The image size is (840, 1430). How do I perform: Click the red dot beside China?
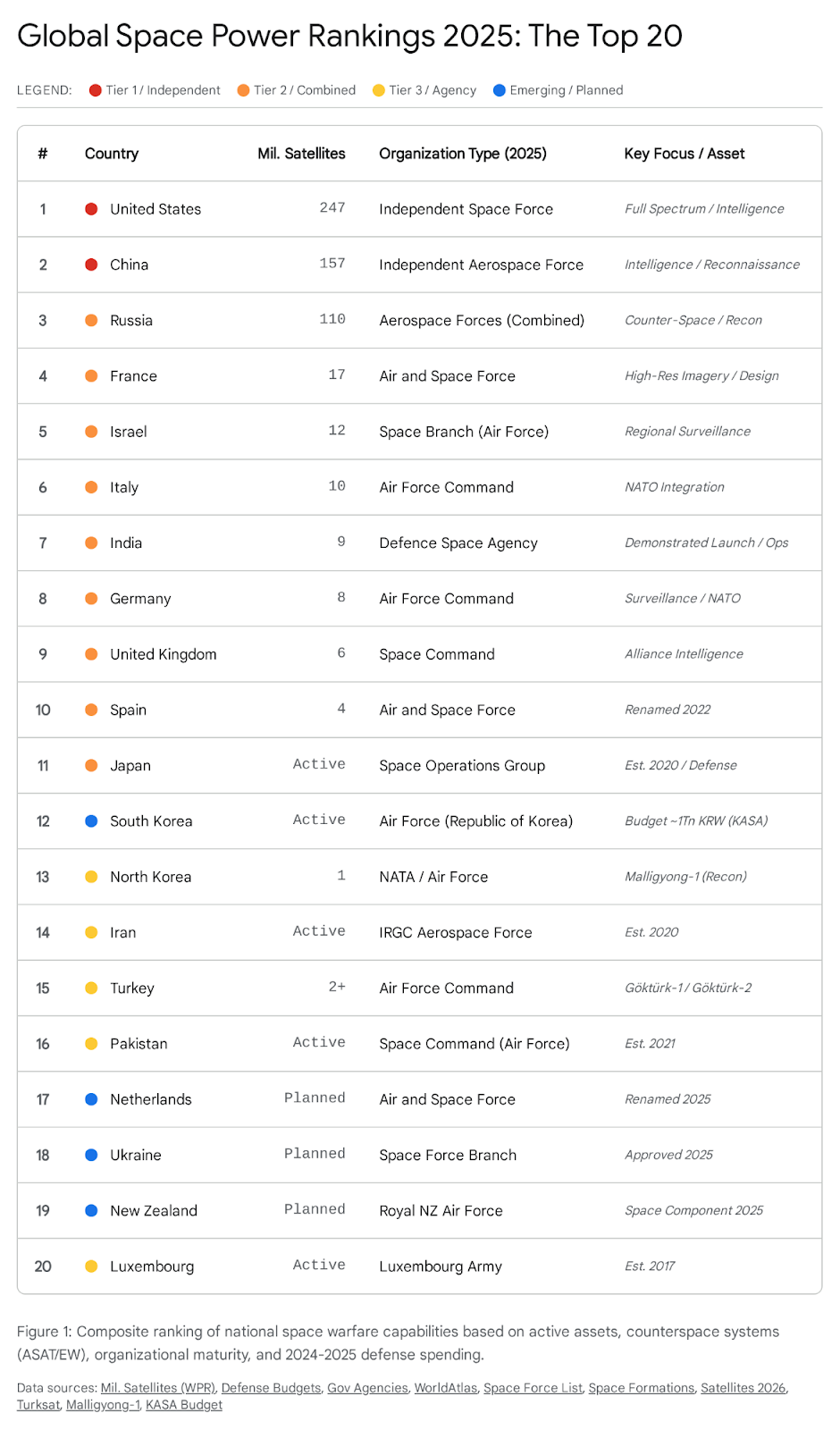pyautogui.click(x=91, y=265)
